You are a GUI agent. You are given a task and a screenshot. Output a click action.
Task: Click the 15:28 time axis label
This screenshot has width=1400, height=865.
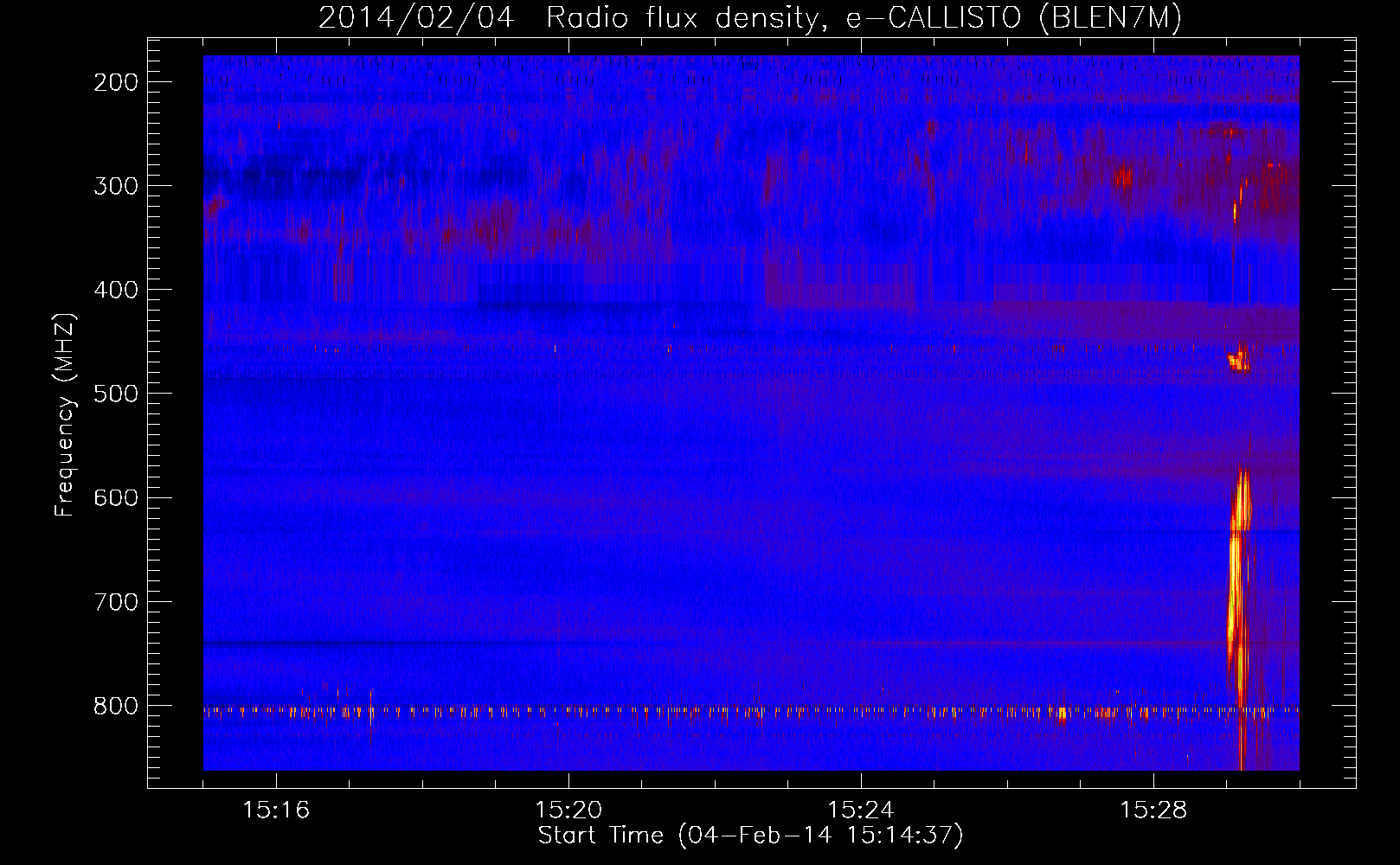click(x=1153, y=811)
